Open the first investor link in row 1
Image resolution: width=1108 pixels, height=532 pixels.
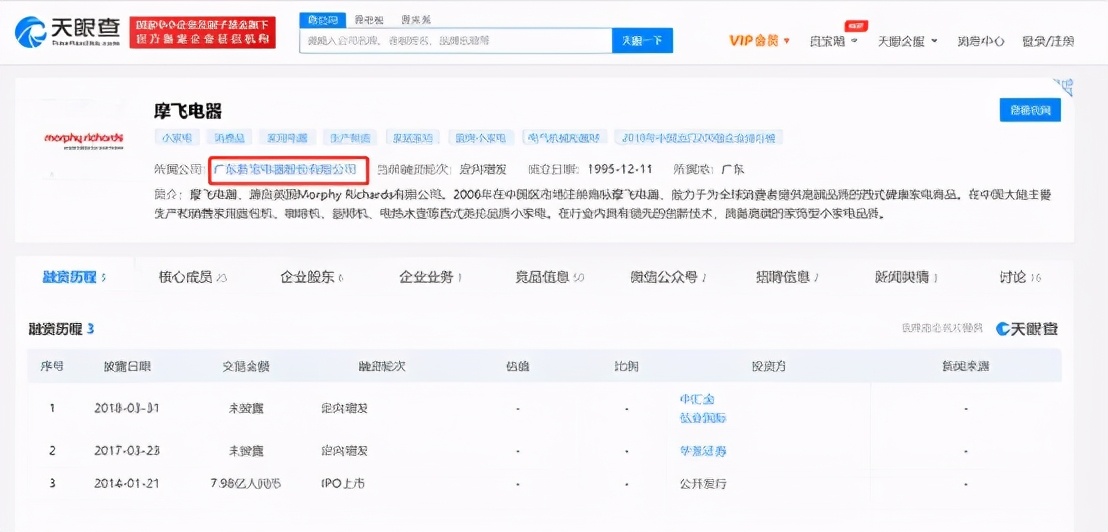697,400
